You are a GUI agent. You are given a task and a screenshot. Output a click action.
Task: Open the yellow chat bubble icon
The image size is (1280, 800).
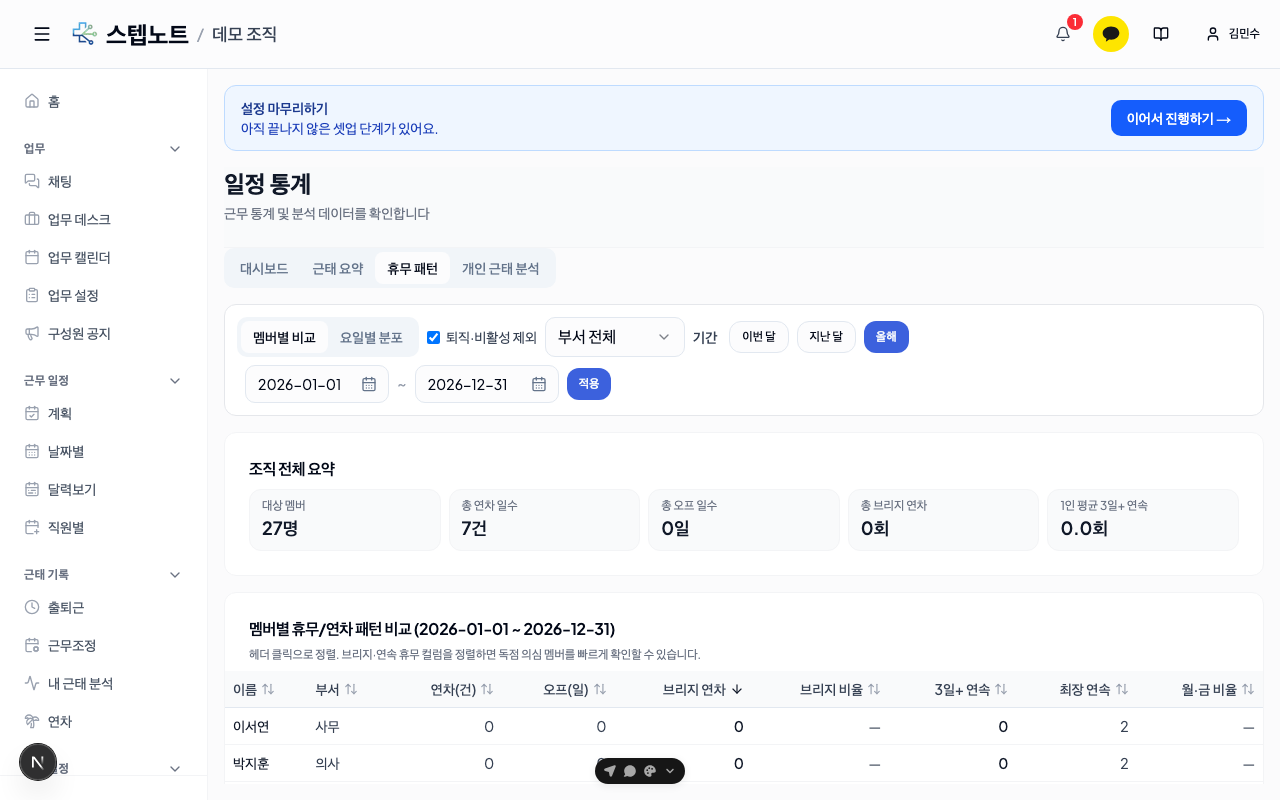(x=1111, y=34)
